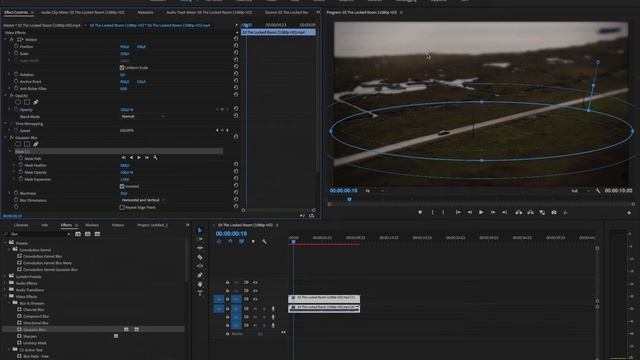Collapse Gaussian Blur effect properties
Screen dimensions: 640x360
point(6,138)
